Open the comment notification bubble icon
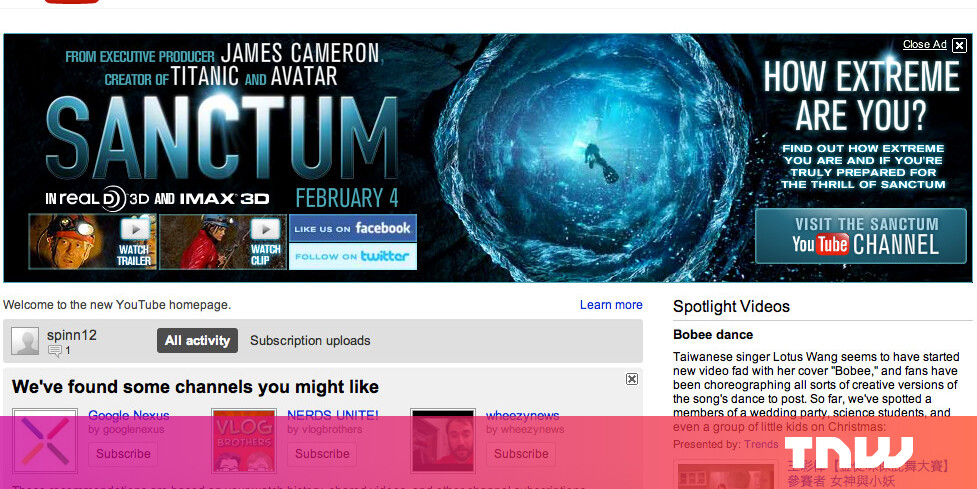The image size is (977, 489). pos(55,351)
